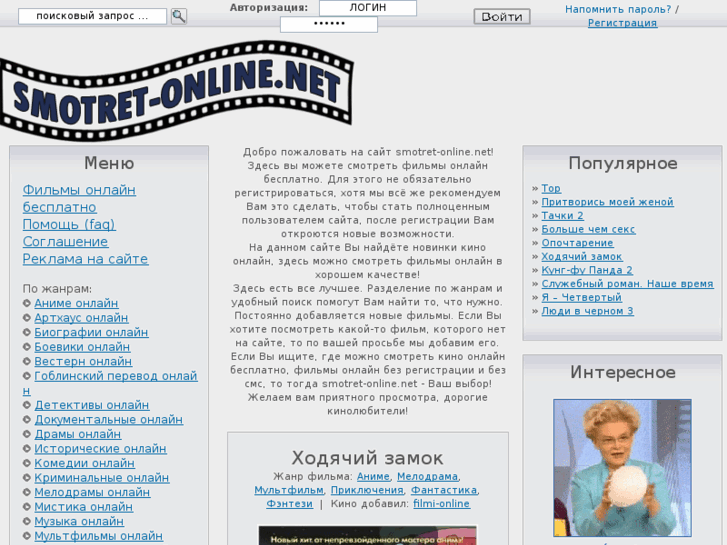Click the Популярное panel heading
Viewport: 727px width, 545px height.
click(623, 163)
